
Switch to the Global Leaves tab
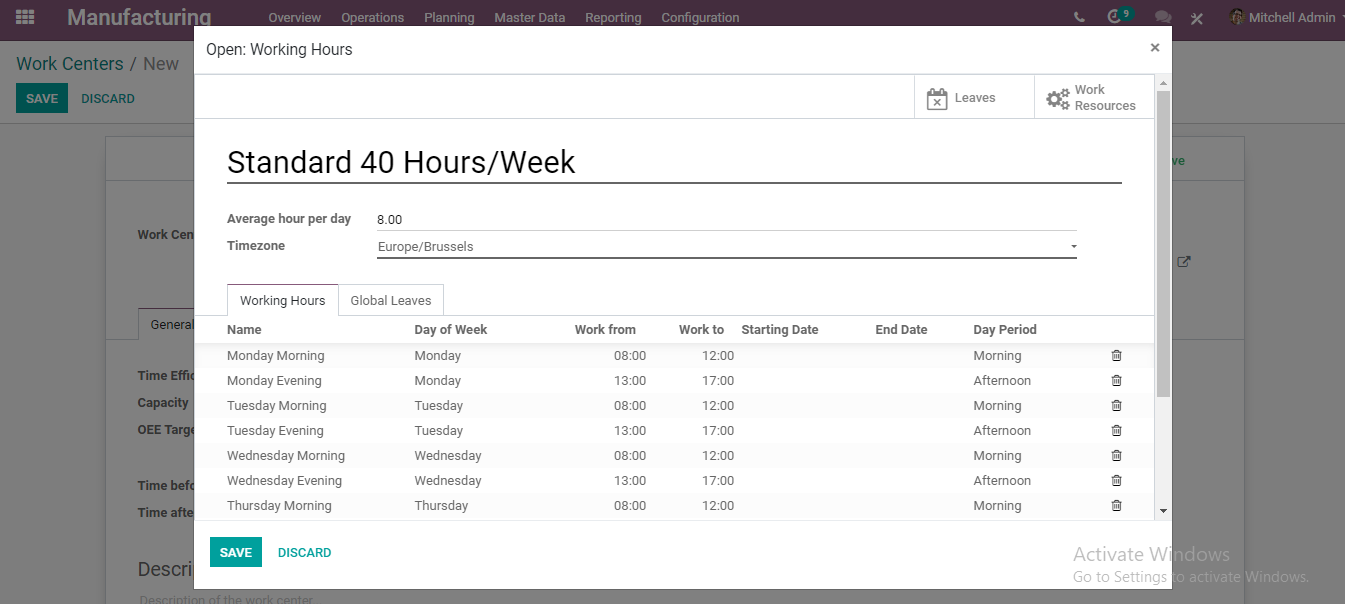pyautogui.click(x=391, y=301)
